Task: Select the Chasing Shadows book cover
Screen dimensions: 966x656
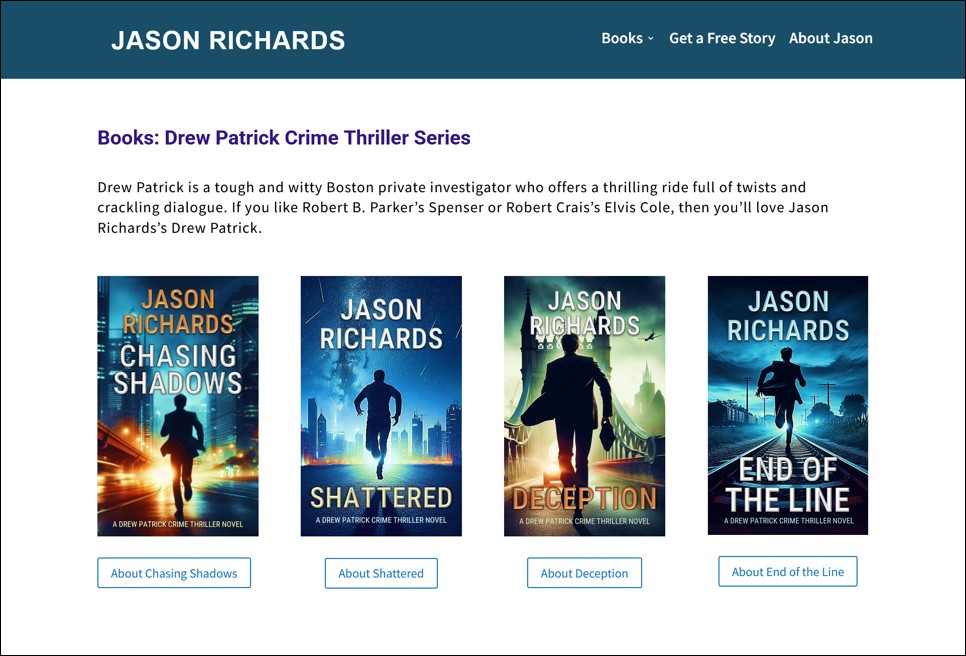Action: point(177,406)
